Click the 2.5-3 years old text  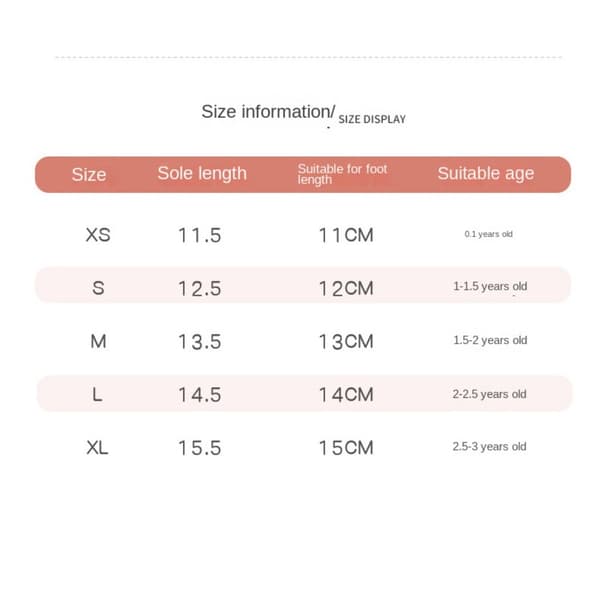(x=489, y=446)
